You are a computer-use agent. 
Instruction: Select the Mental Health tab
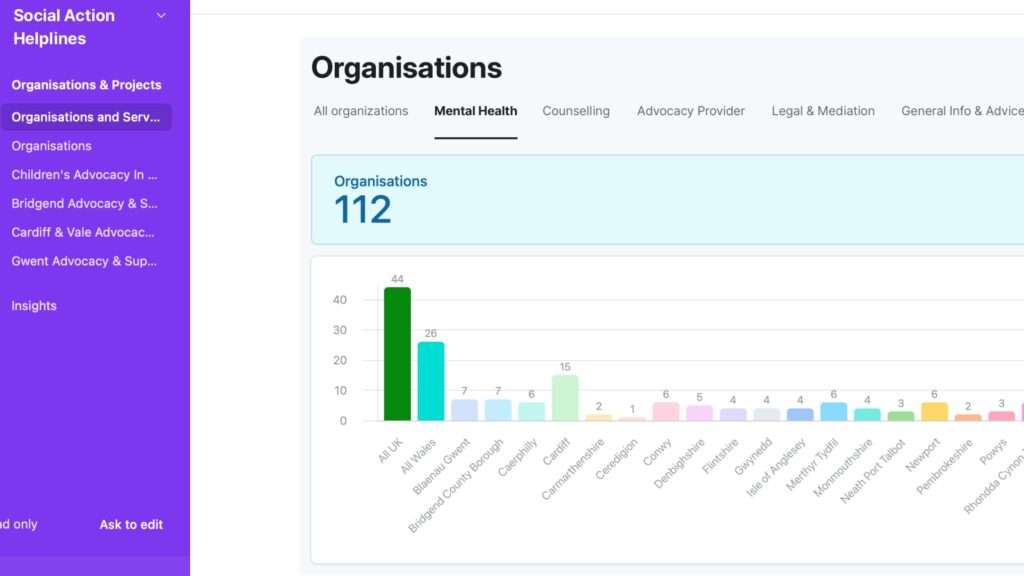coord(476,111)
